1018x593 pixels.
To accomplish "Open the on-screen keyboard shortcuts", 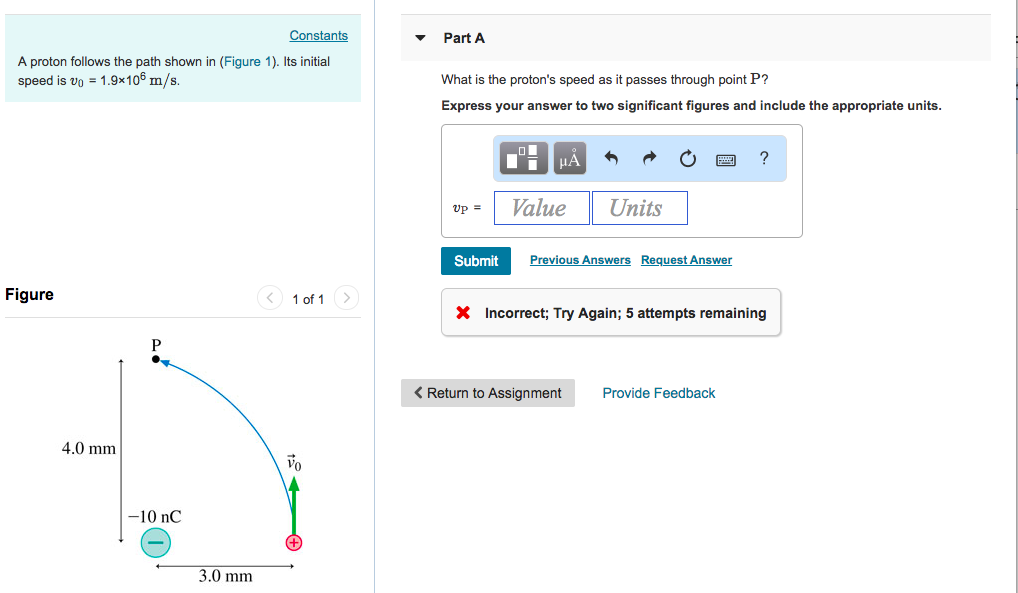I will point(727,158).
